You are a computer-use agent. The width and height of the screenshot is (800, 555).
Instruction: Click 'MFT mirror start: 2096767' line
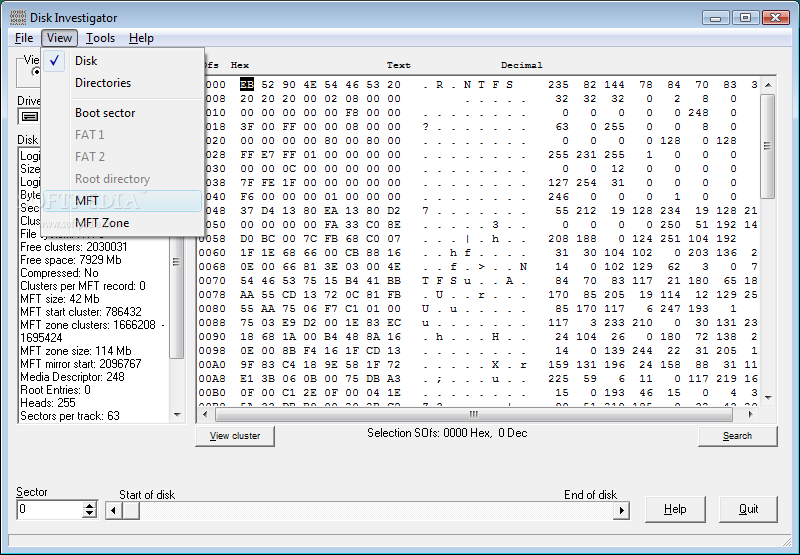pos(81,364)
